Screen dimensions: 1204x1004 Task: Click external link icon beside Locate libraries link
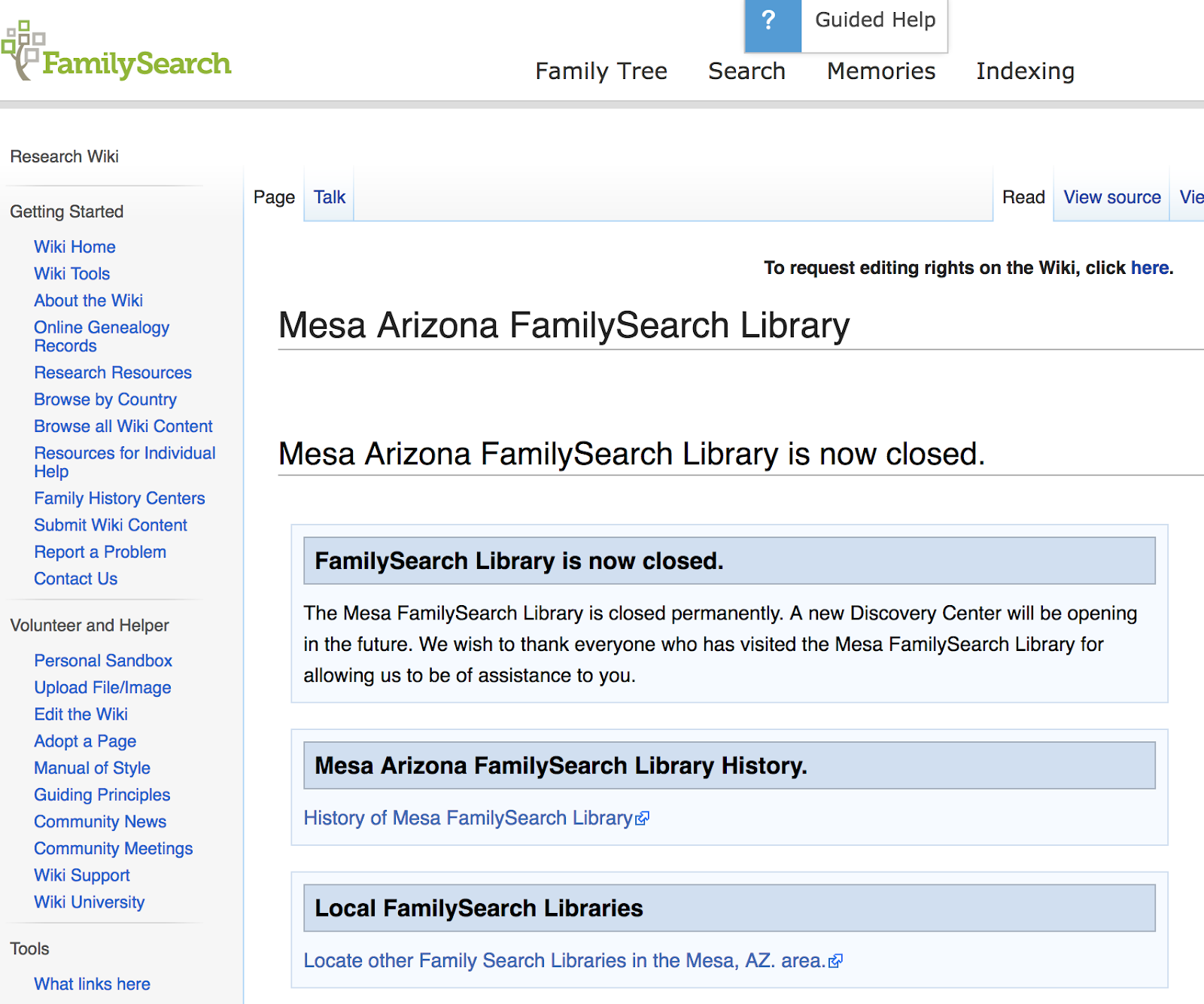click(x=837, y=960)
